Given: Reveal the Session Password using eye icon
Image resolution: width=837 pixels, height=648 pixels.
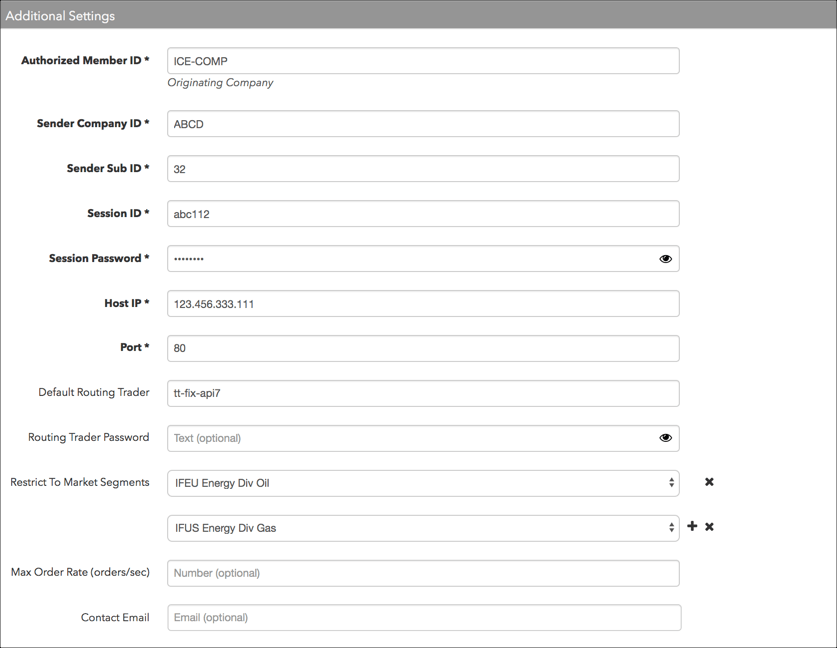Looking at the screenshot, I should tap(665, 259).
